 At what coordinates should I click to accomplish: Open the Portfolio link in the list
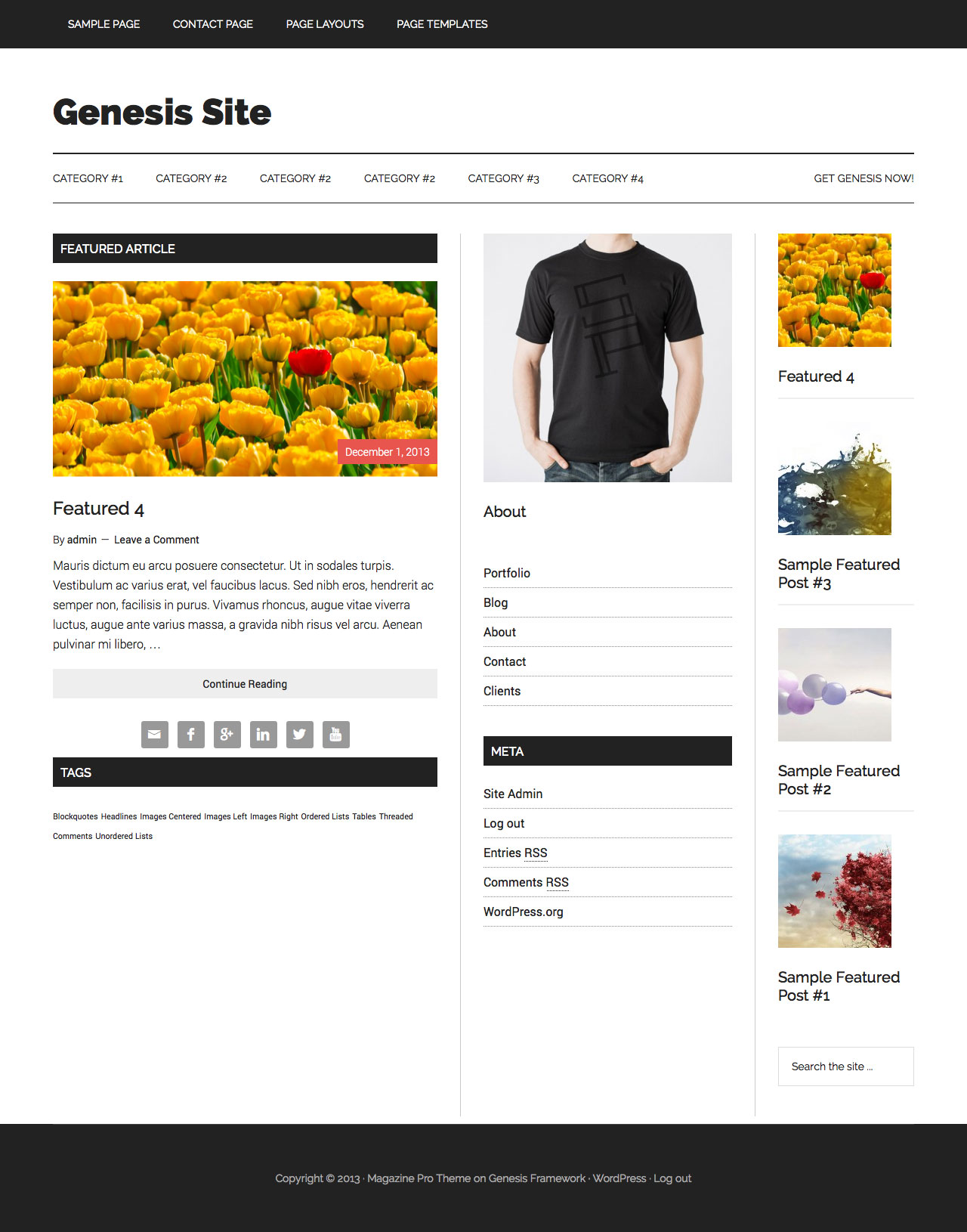point(507,573)
